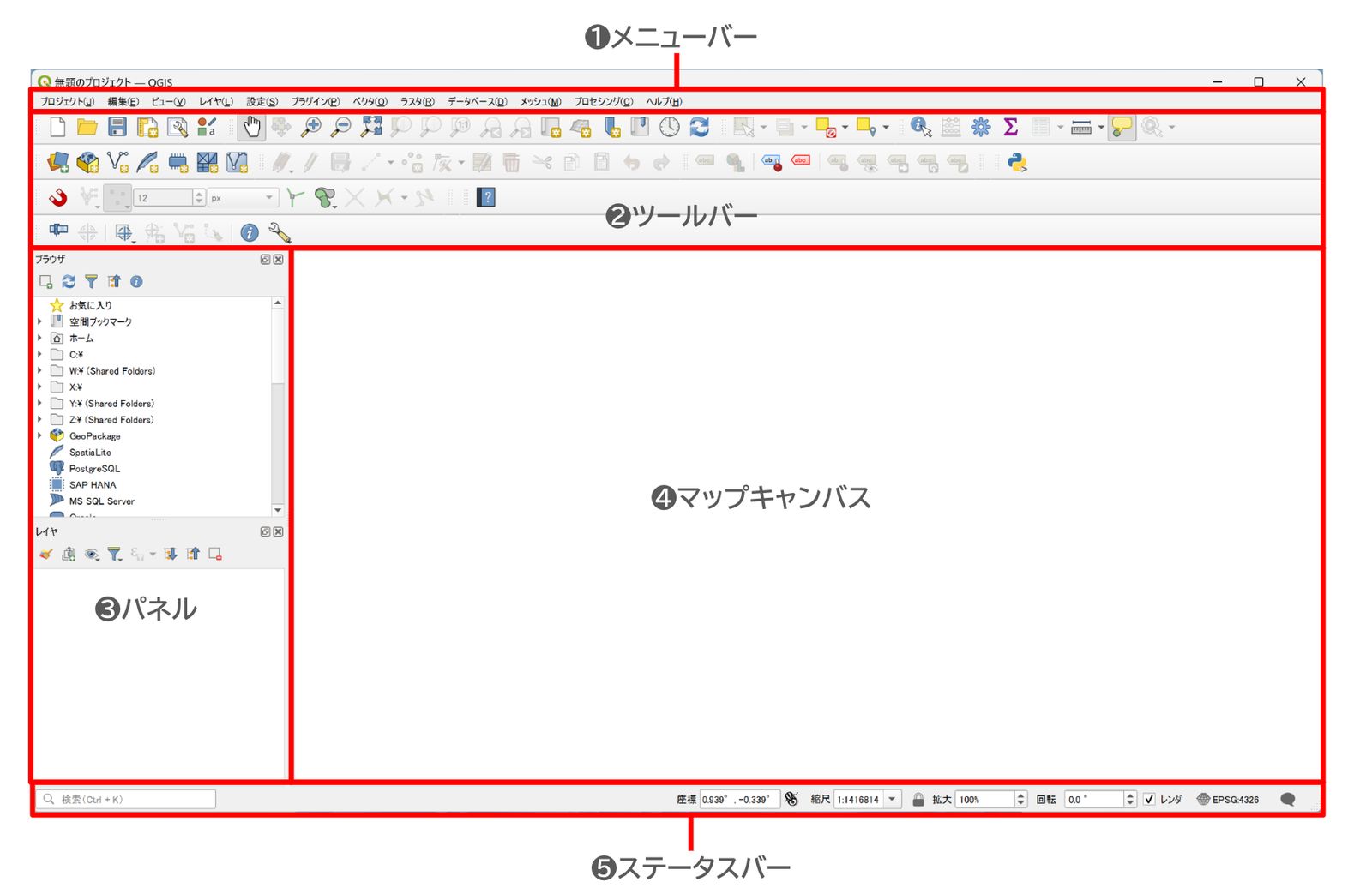Image resolution: width=1372 pixels, height=894 pixels.
Task: Toggle the Map Tips speech bubble button
Action: coord(1121,128)
